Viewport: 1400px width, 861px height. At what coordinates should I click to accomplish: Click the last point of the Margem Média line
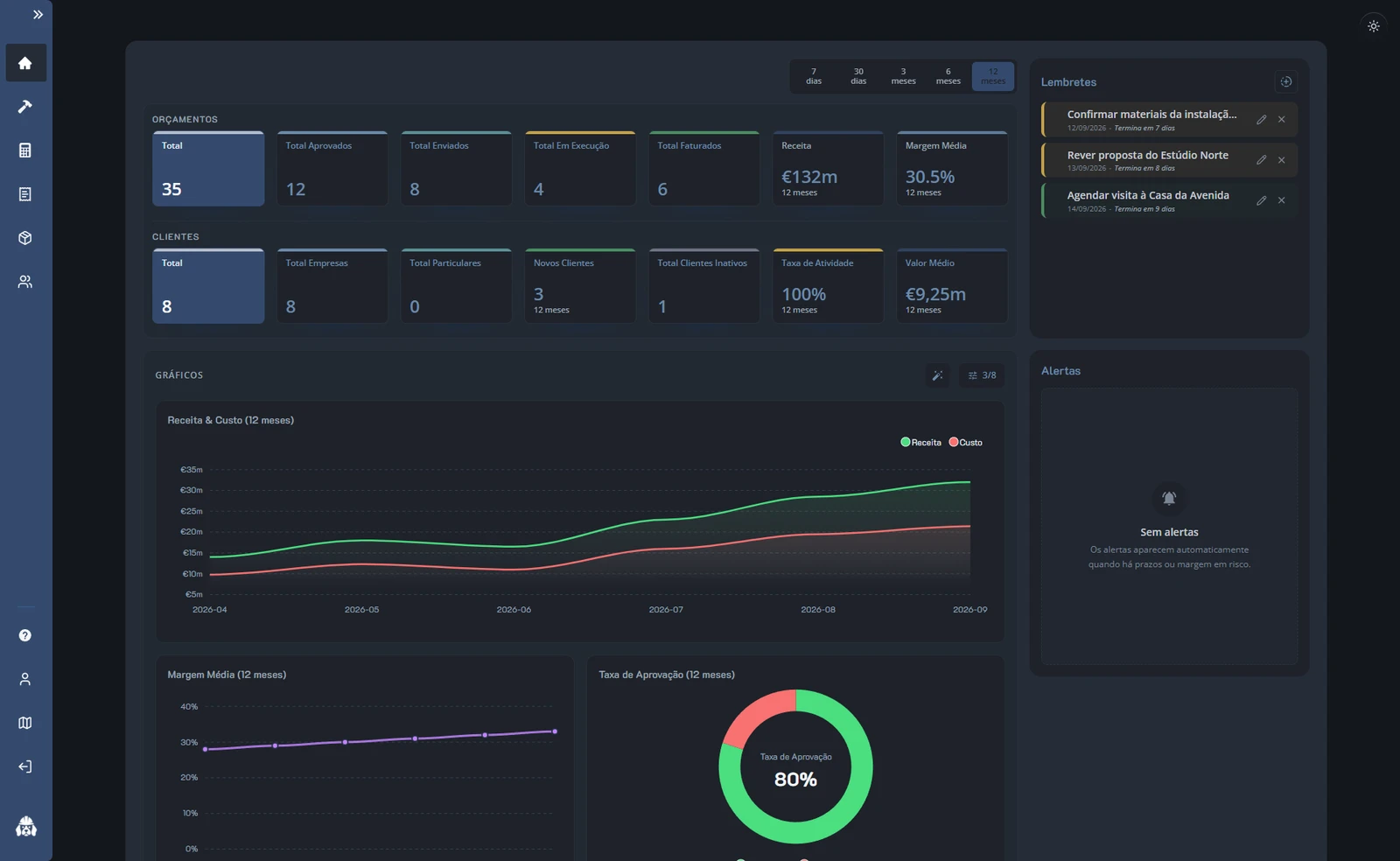tap(555, 731)
